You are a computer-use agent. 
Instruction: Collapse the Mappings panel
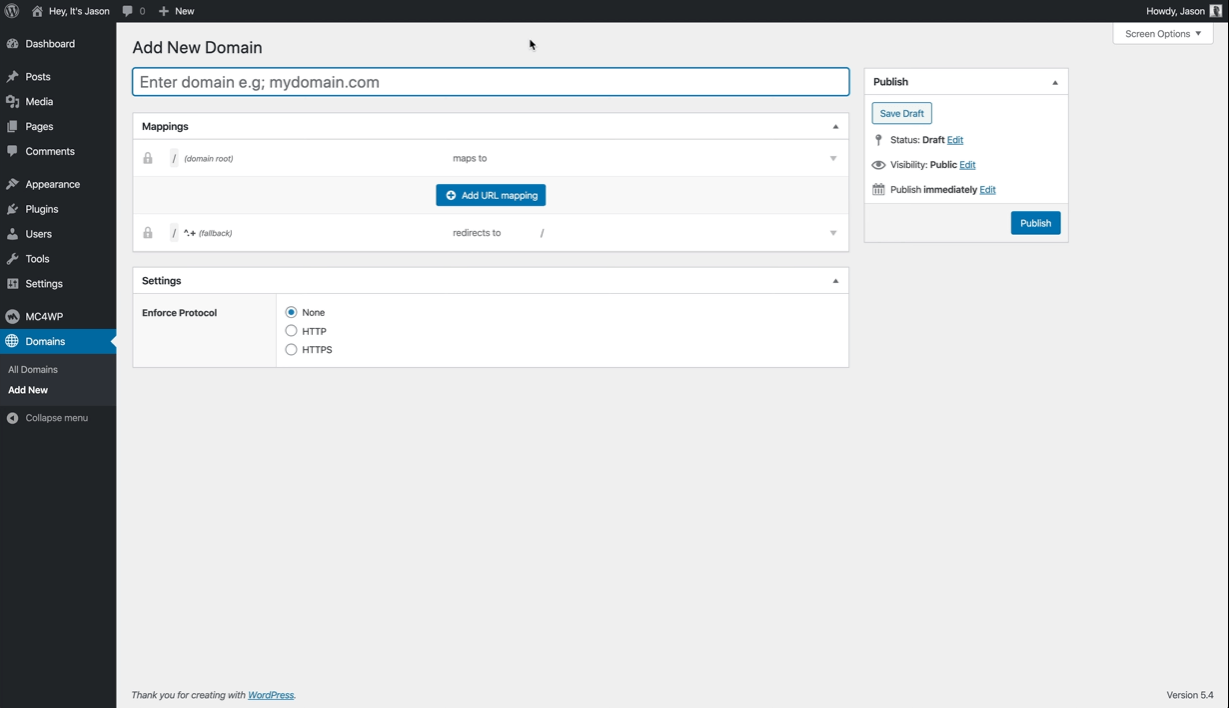pos(835,126)
